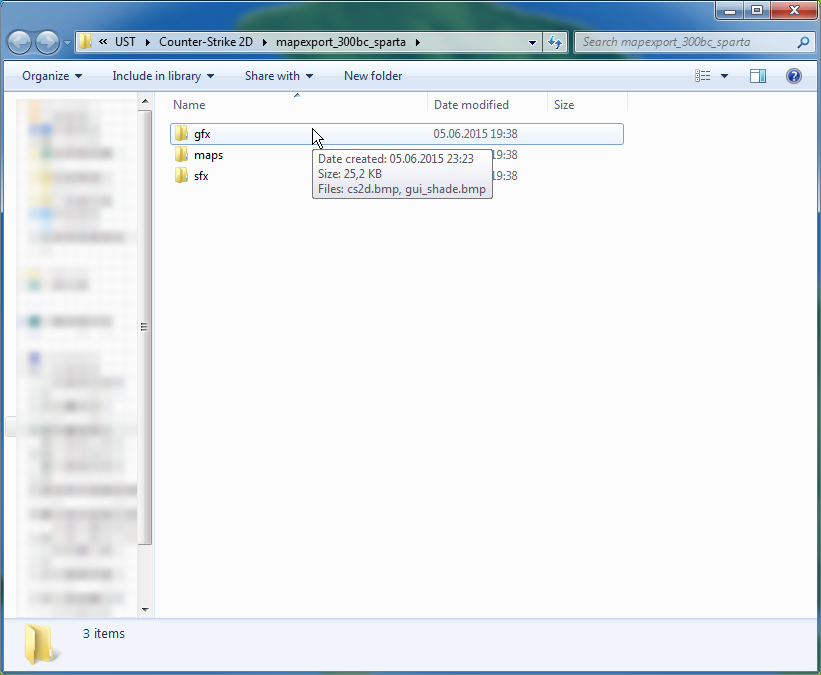Open the Organize menu
This screenshot has width=821, height=675.
[52, 76]
